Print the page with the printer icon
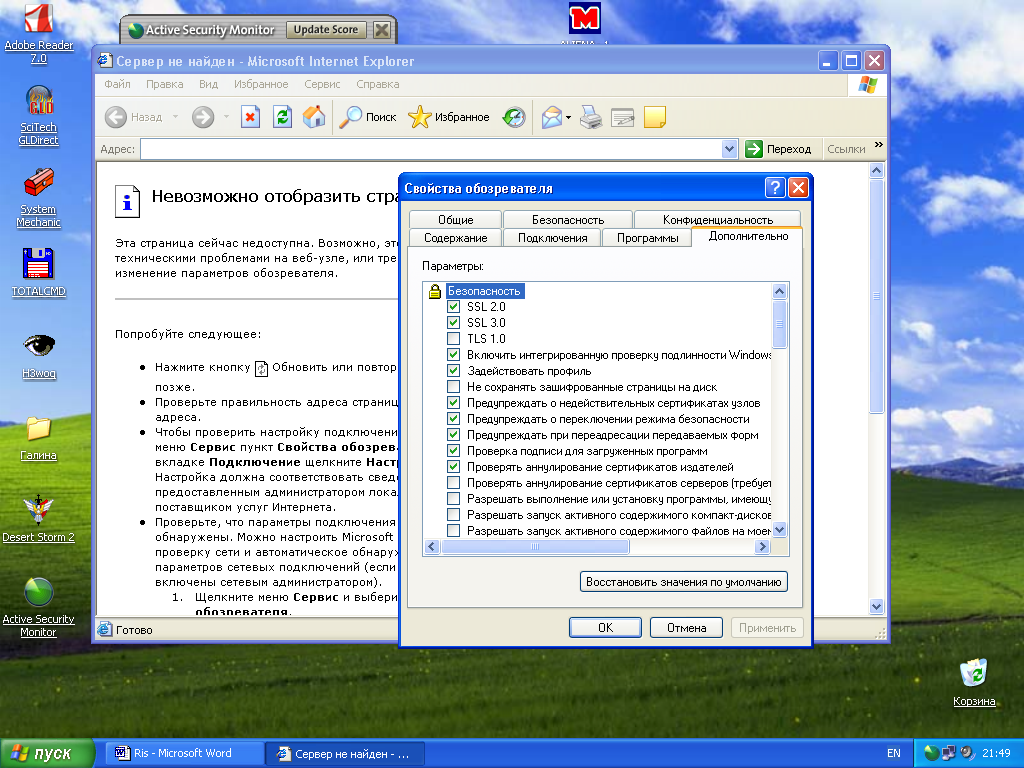The width and height of the screenshot is (1024, 768). click(x=591, y=118)
